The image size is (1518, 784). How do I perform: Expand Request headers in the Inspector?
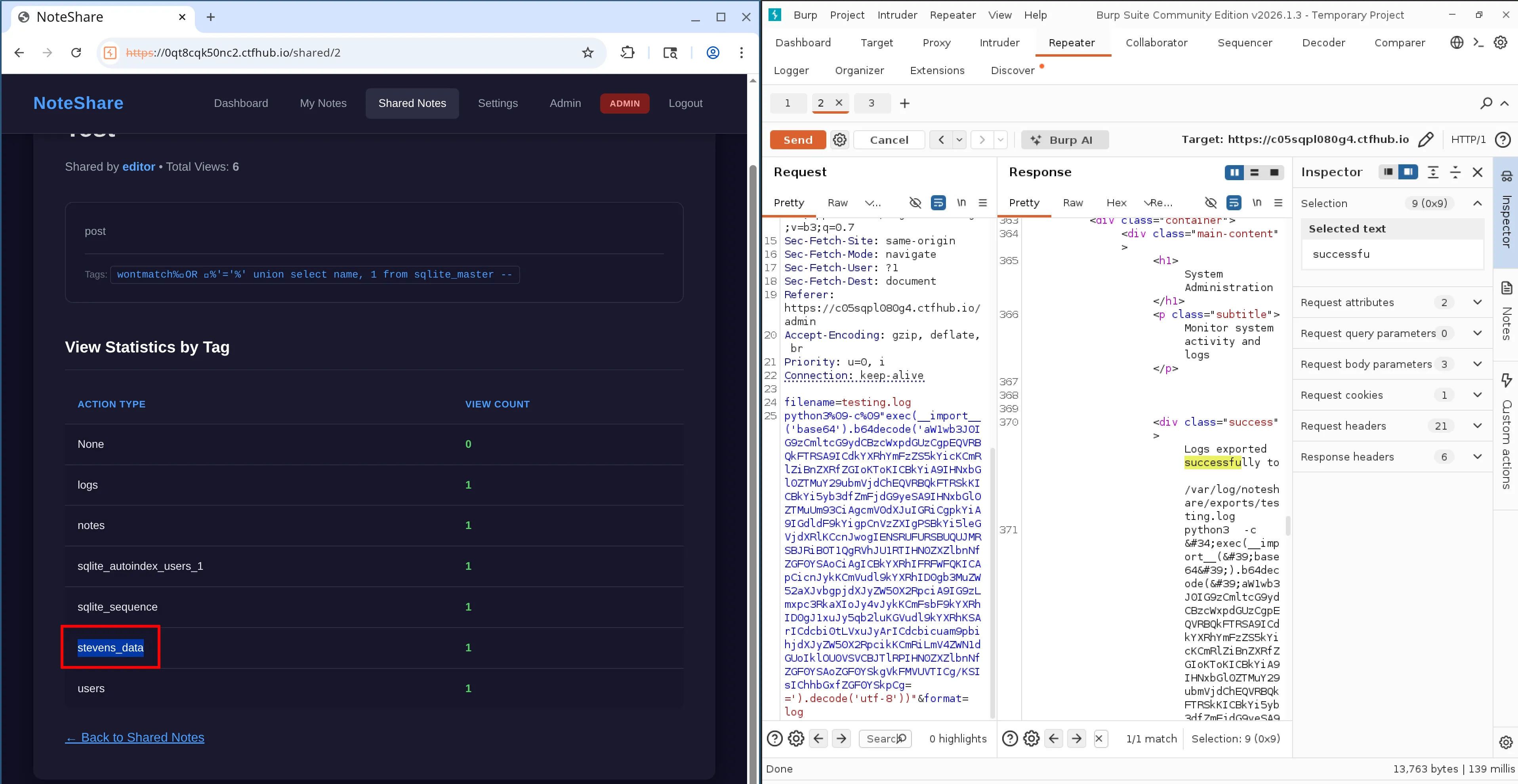pos(1477,425)
